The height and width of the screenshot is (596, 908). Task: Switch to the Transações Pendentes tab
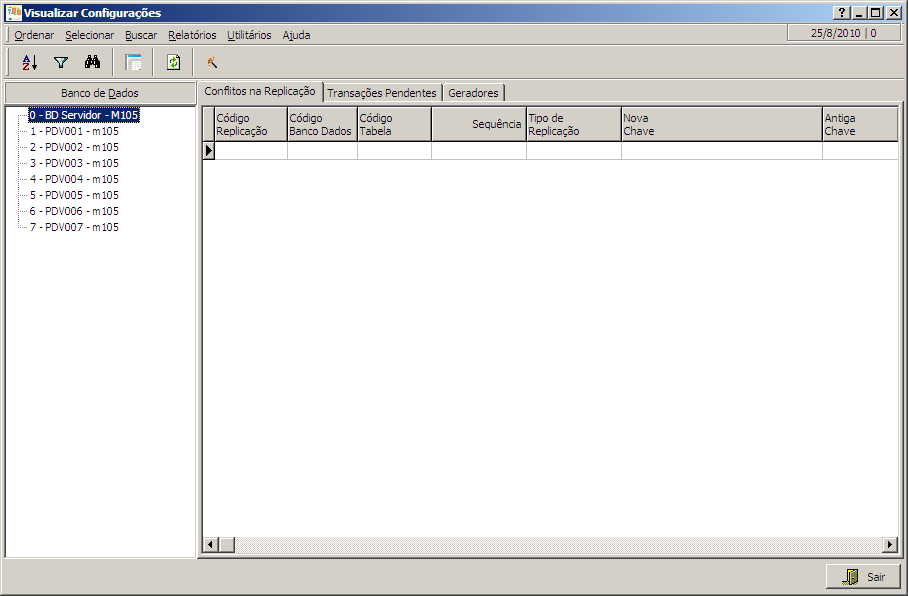click(x=382, y=93)
